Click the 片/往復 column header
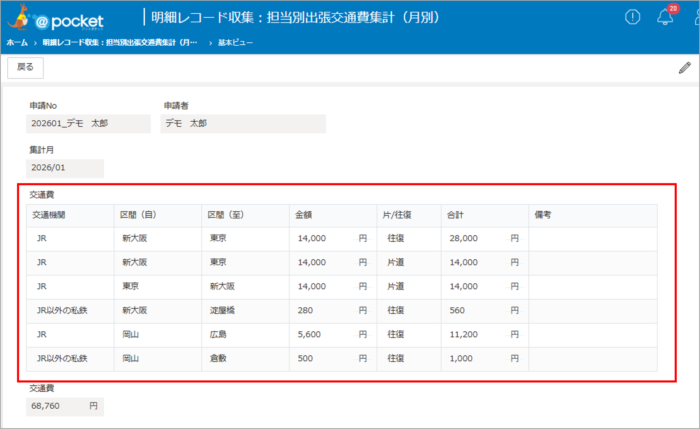The width and height of the screenshot is (700, 429). pos(409,216)
